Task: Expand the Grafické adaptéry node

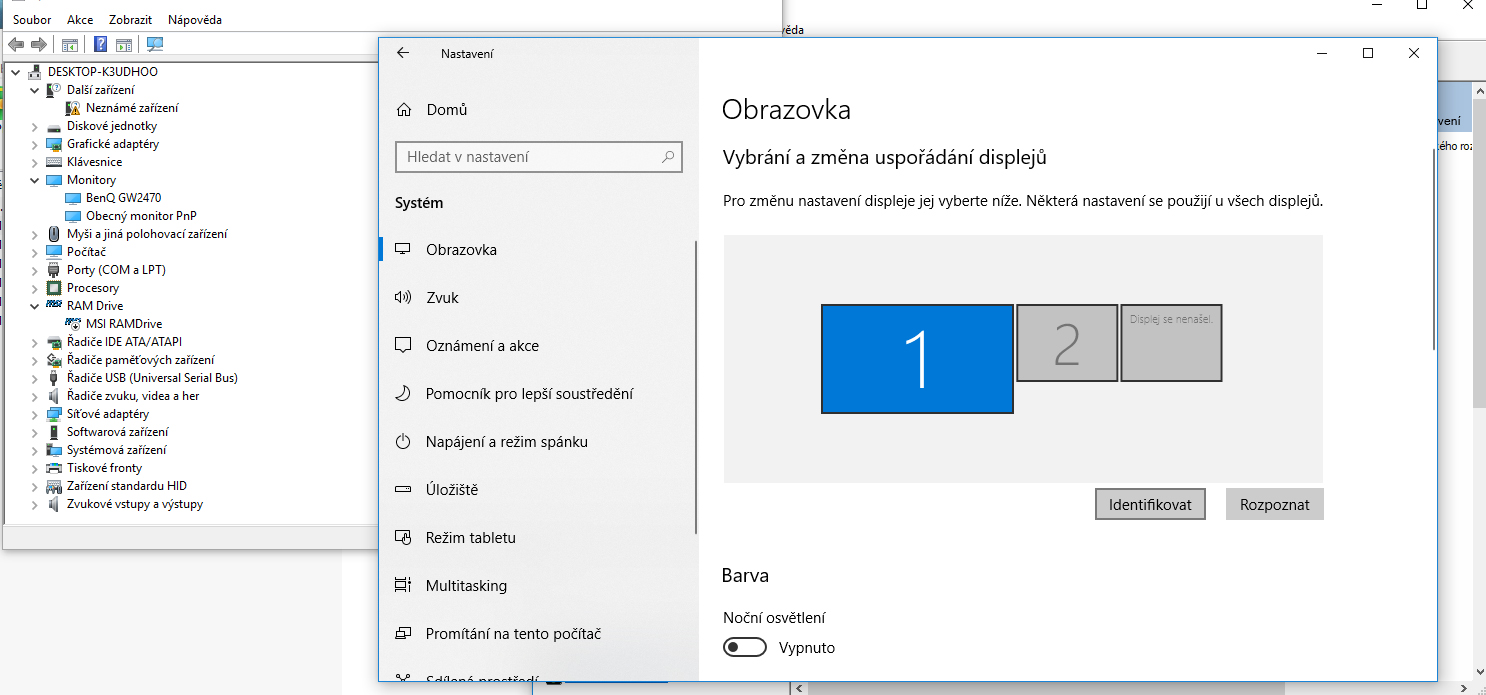Action: (35, 144)
